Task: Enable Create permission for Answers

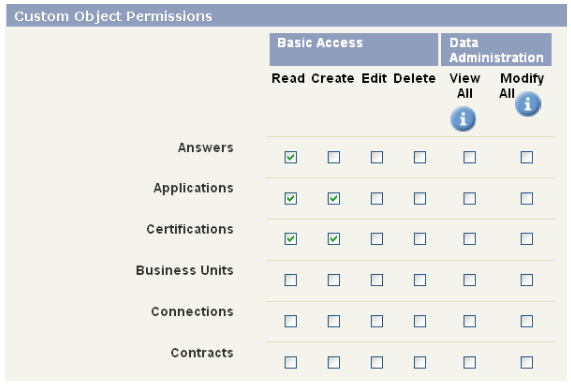Action: point(334,157)
